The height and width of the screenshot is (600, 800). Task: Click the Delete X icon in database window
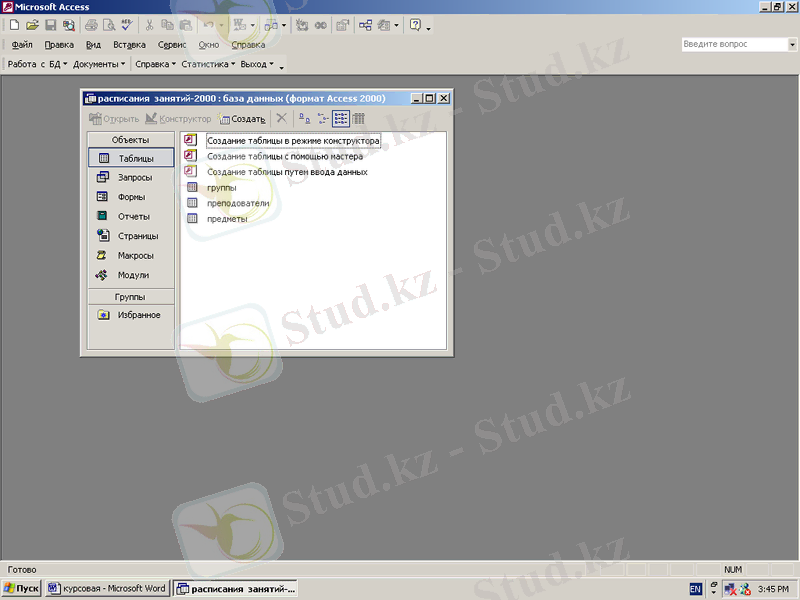(x=281, y=118)
